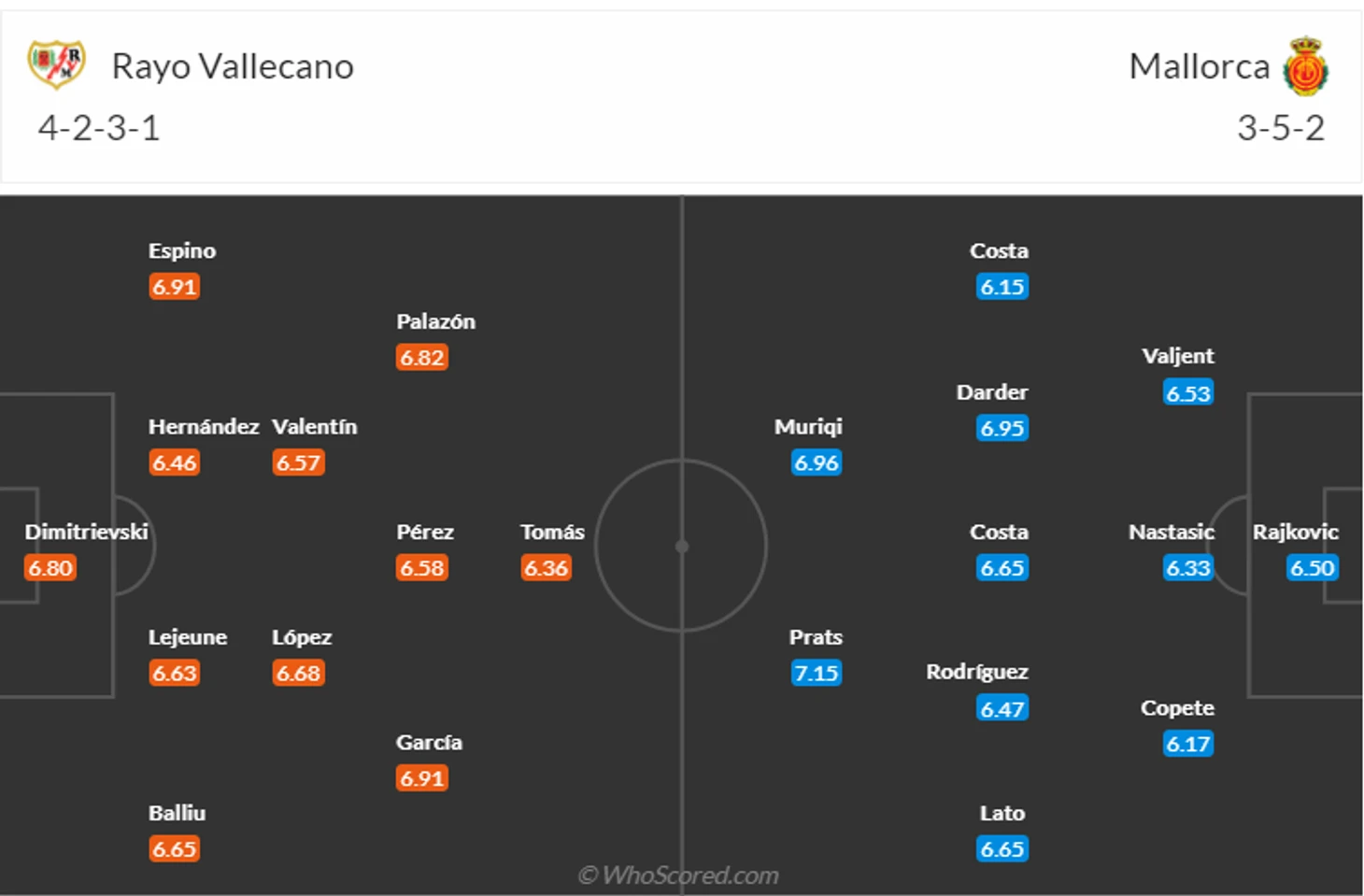Viewport: 1364px width, 896px height.
Task: Select Lato's 6.65 rating badge
Action: [1002, 848]
